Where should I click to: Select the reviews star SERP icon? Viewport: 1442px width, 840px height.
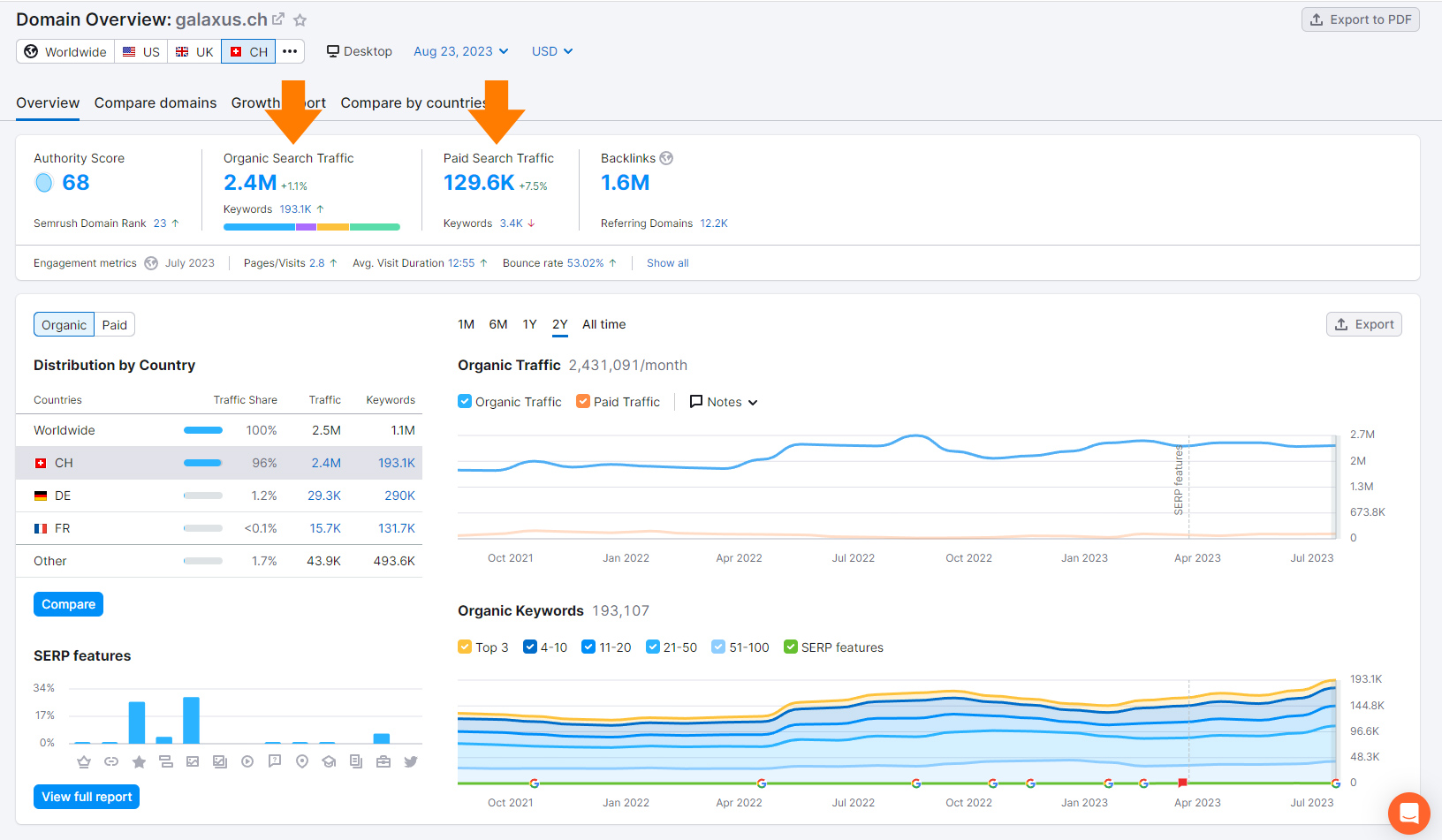139,761
